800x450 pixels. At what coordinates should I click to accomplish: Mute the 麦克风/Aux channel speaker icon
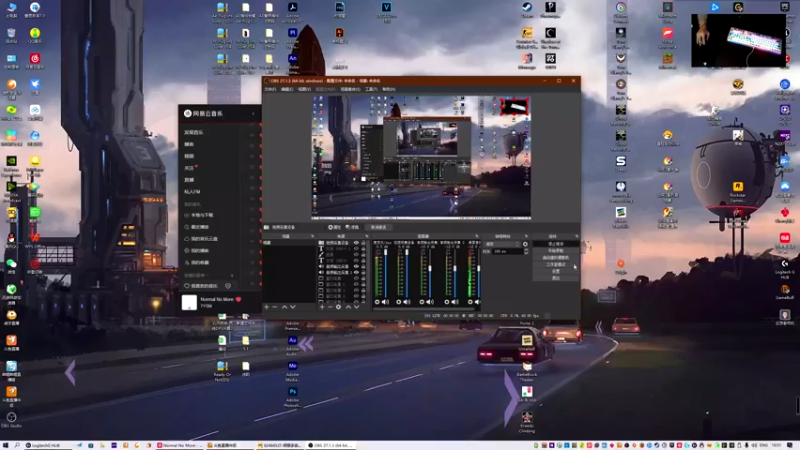pyautogui.click(x=385, y=302)
